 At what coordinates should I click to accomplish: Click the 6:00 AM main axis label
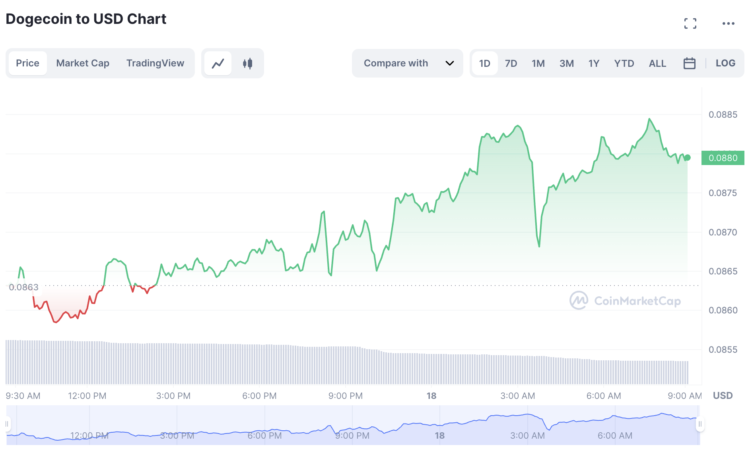(x=604, y=396)
